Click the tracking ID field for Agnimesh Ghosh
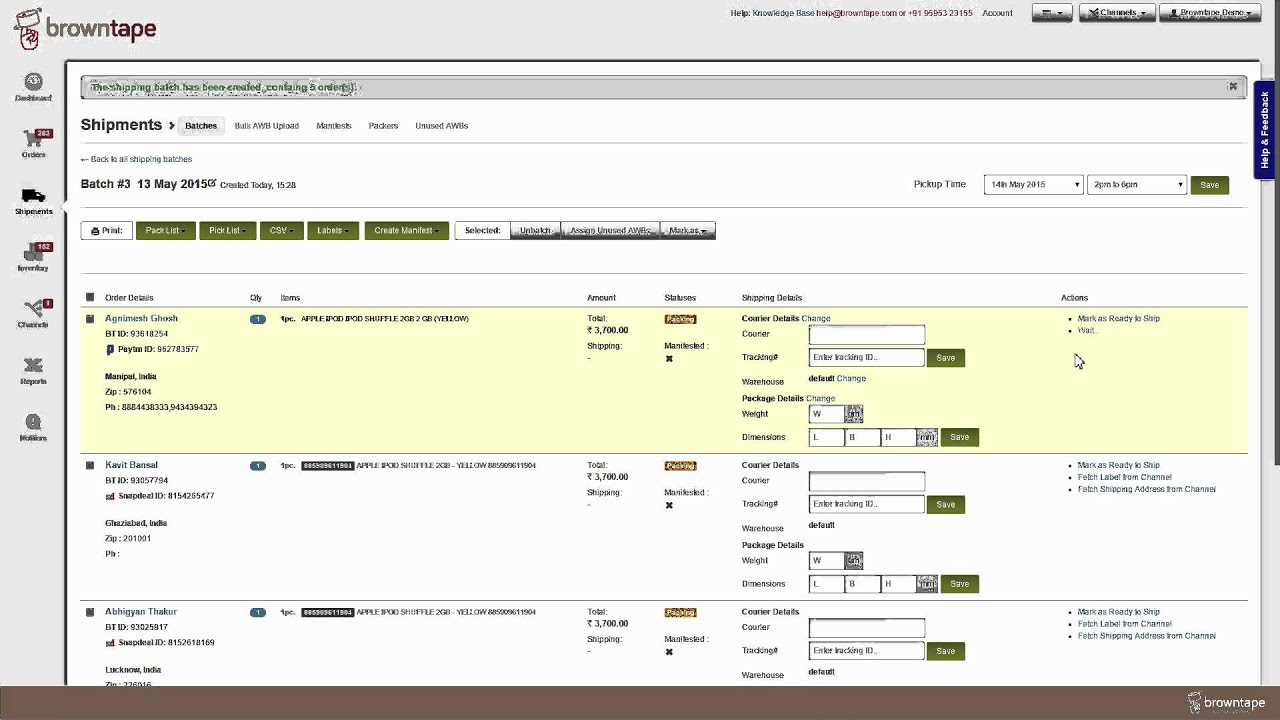The width and height of the screenshot is (1280, 720). [866, 357]
